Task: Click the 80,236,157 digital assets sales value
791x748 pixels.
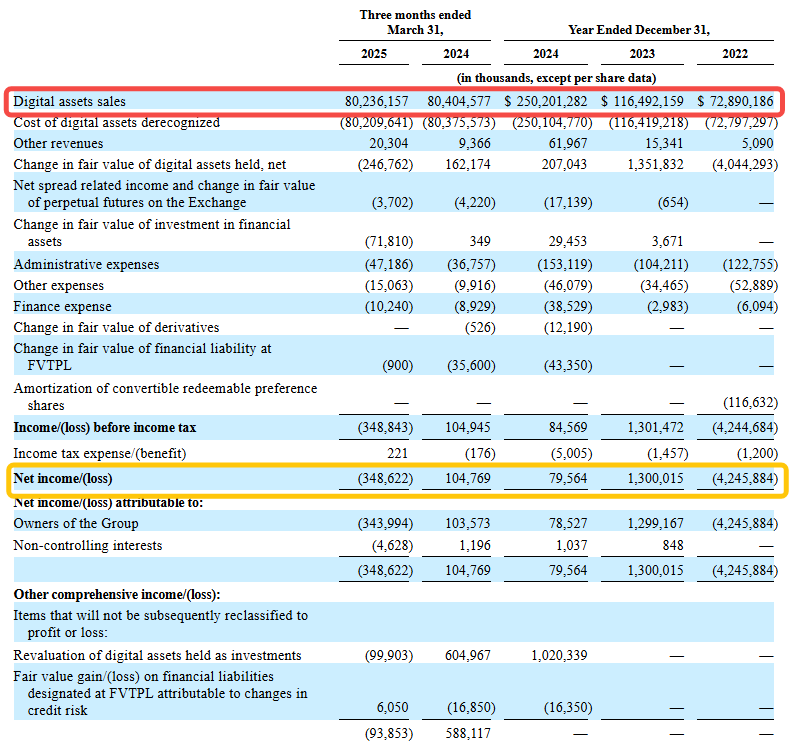Action: [x=376, y=101]
